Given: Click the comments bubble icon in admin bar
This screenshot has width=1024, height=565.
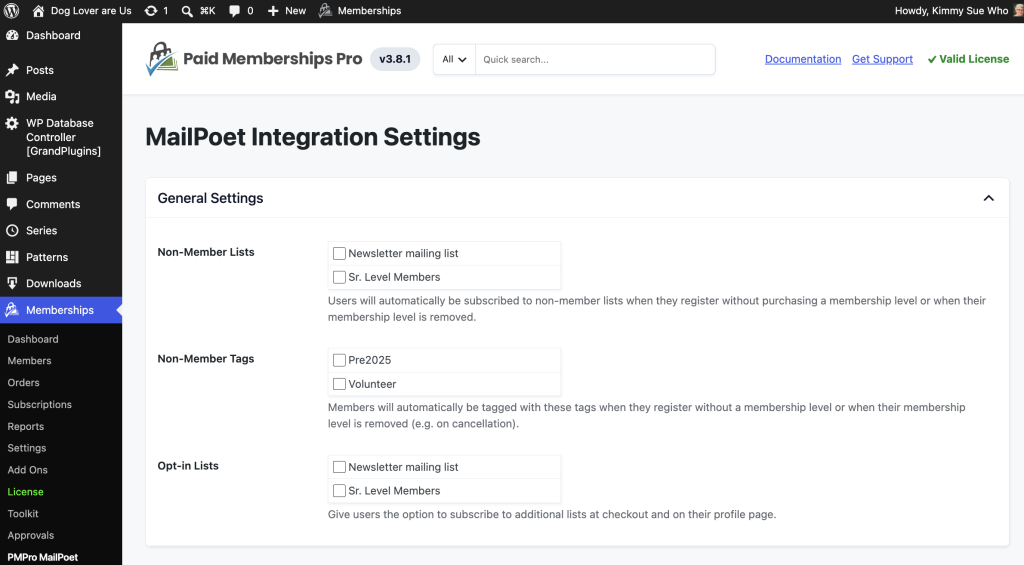Looking at the screenshot, I should click(234, 11).
